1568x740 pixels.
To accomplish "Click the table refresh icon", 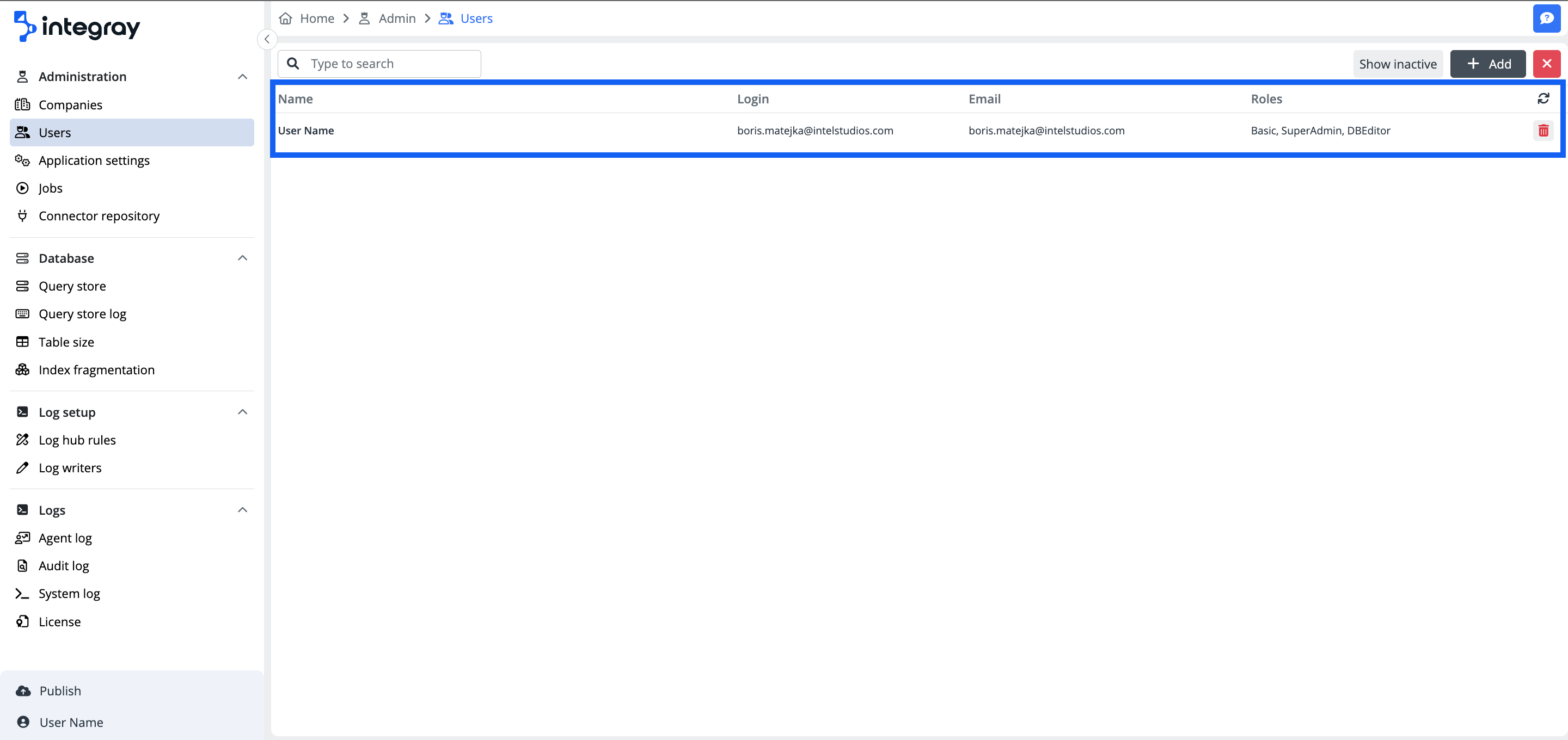I will [x=1542, y=98].
